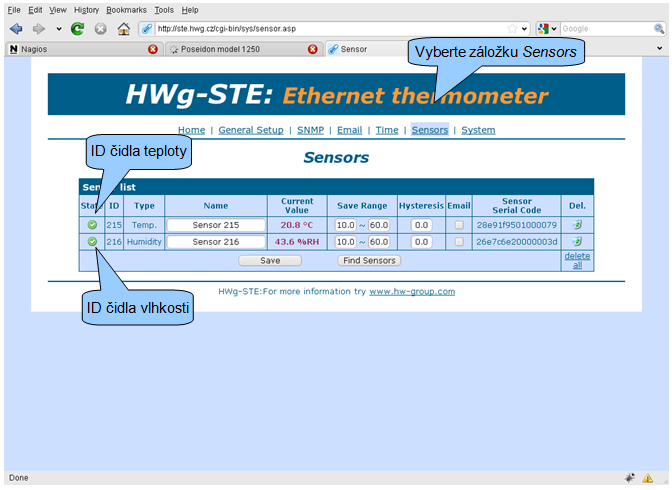Go to the Home link in navigation
This screenshot has width=672, height=490.
[x=192, y=130]
